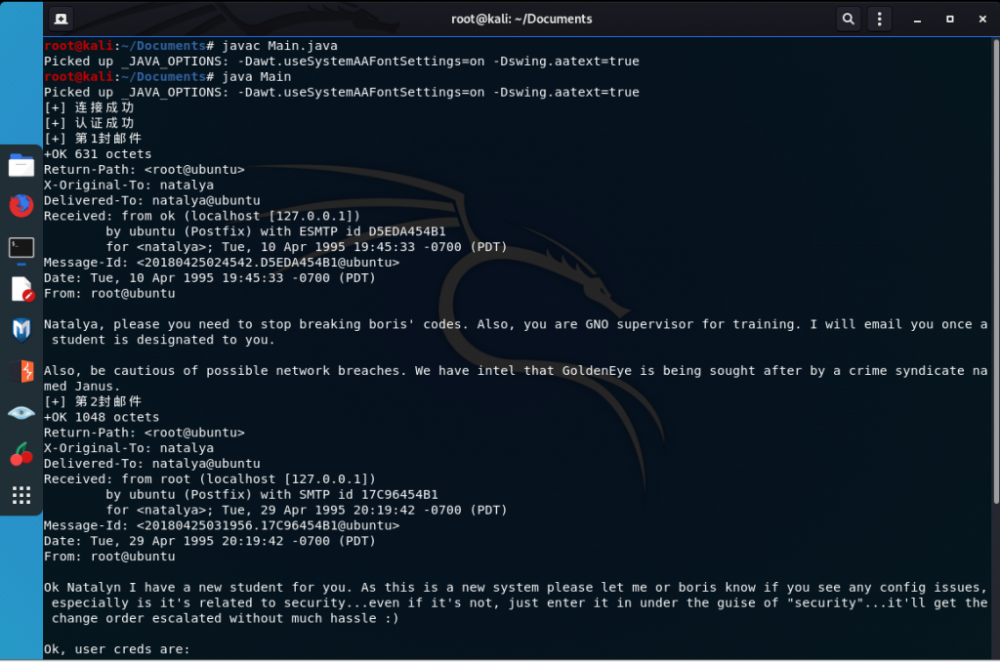Open a new Terminal from the dock

pos(21,248)
